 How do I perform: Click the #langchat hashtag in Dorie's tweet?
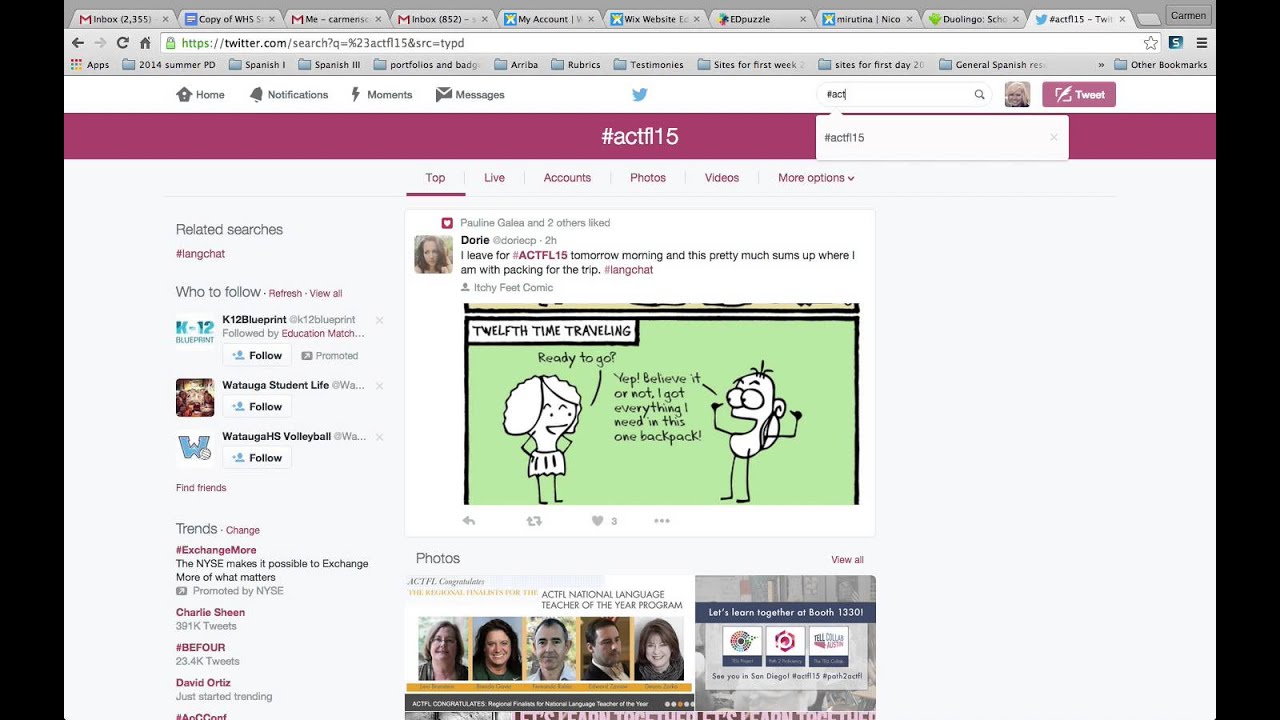629,270
